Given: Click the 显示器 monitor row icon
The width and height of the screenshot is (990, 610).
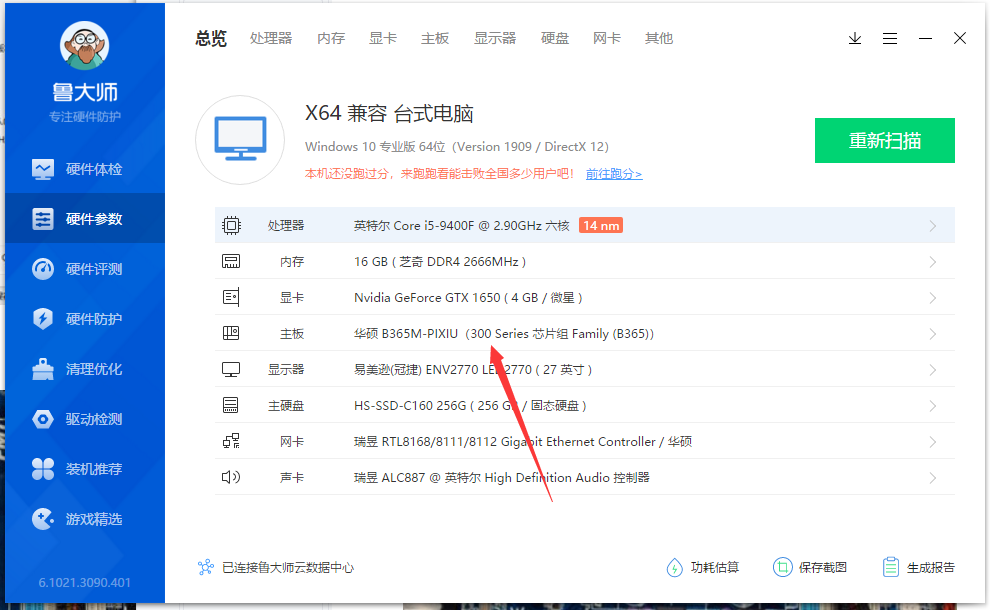Looking at the screenshot, I should click(231, 369).
